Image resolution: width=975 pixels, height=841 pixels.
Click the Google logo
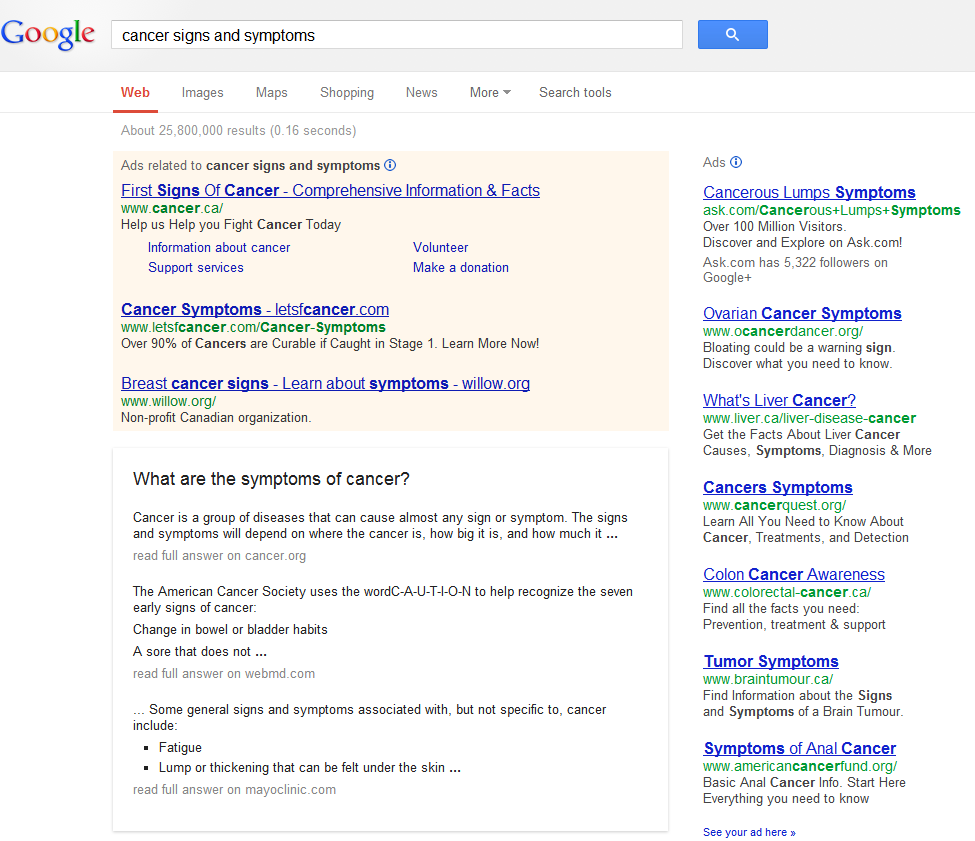(48, 34)
